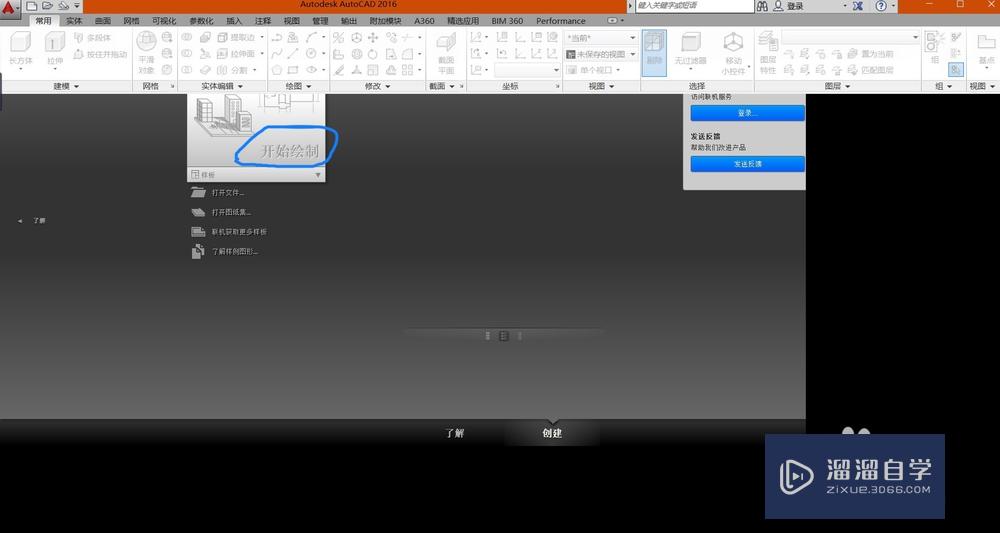Click the Move tool in 修改 panel
Screen dimensions: 1000x533
pos(373,38)
